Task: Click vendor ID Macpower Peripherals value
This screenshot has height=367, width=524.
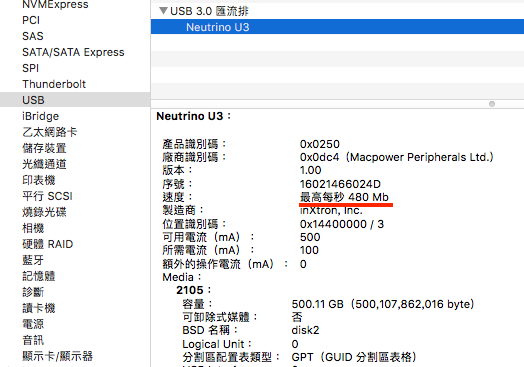Action: pyautogui.click(x=397, y=157)
